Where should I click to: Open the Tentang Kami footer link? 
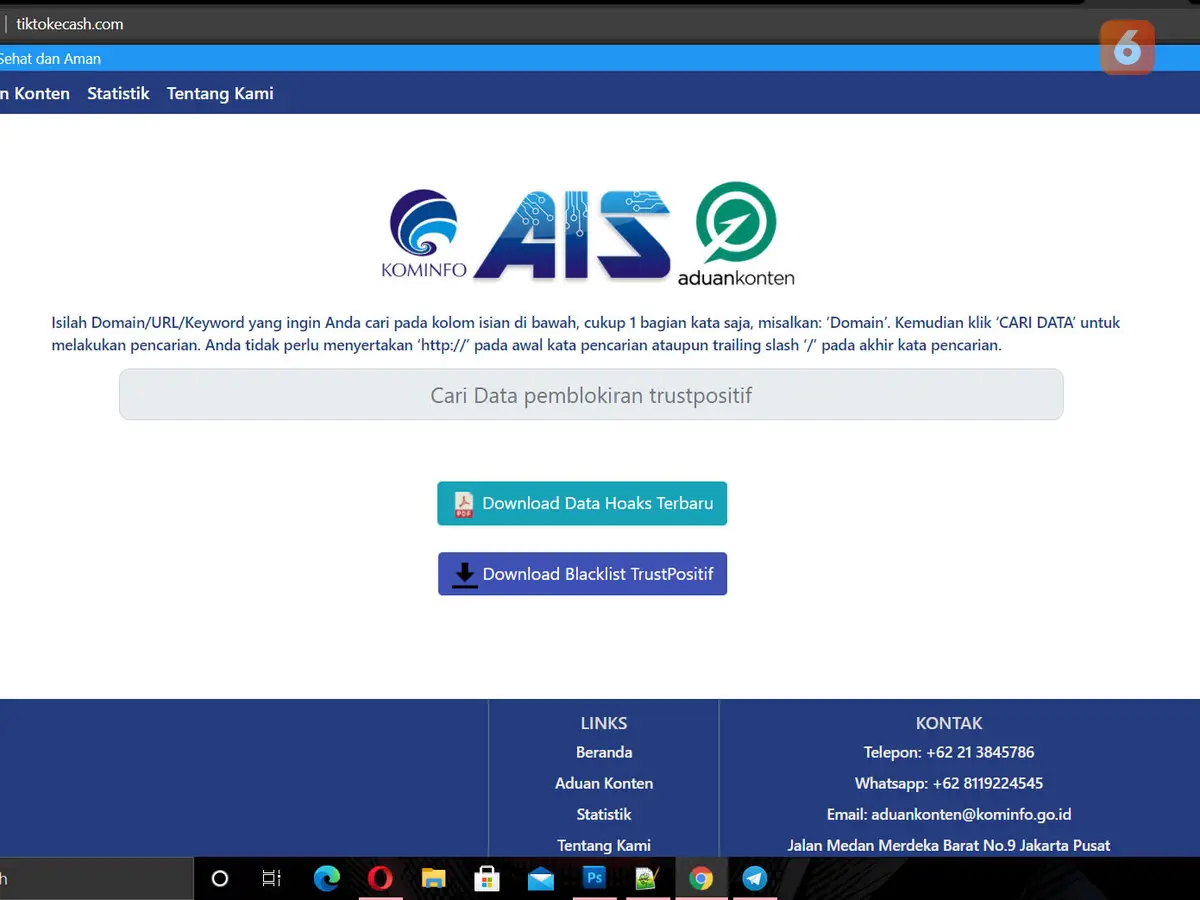(604, 845)
